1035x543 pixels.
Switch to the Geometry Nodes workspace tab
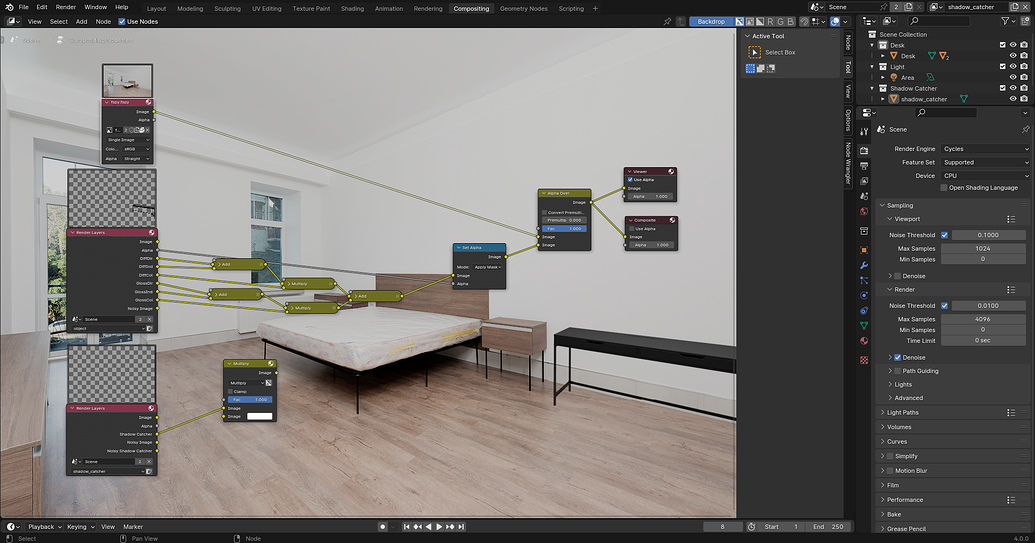[x=523, y=9]
